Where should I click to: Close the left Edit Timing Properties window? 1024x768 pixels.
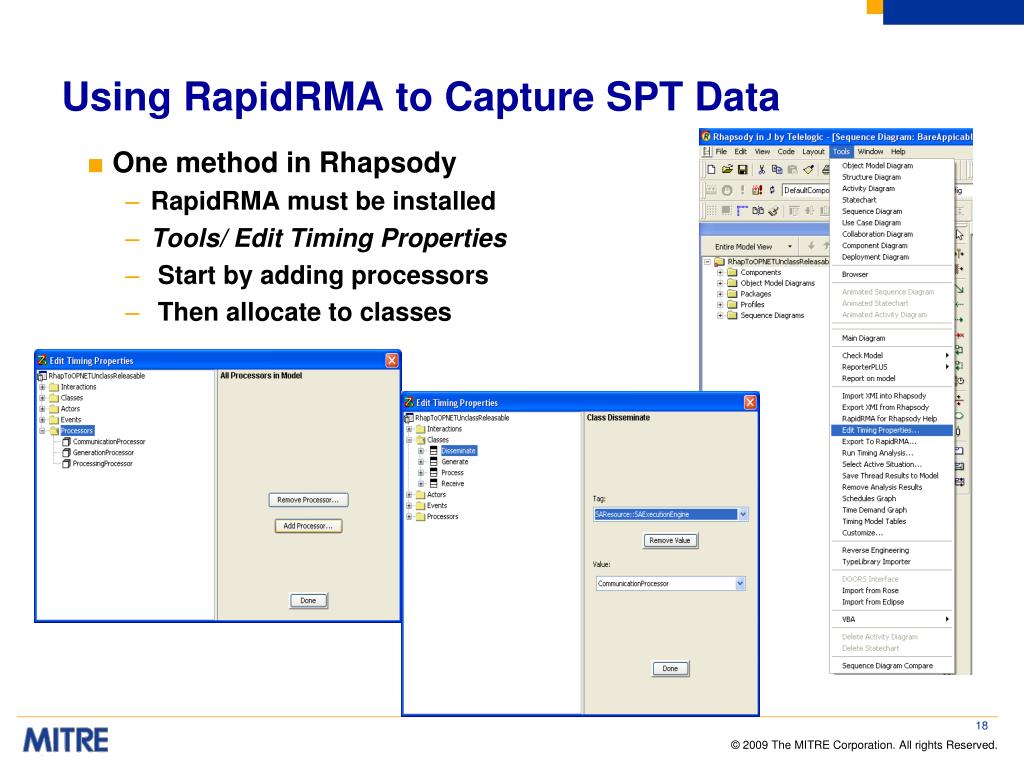click(392, 360)
